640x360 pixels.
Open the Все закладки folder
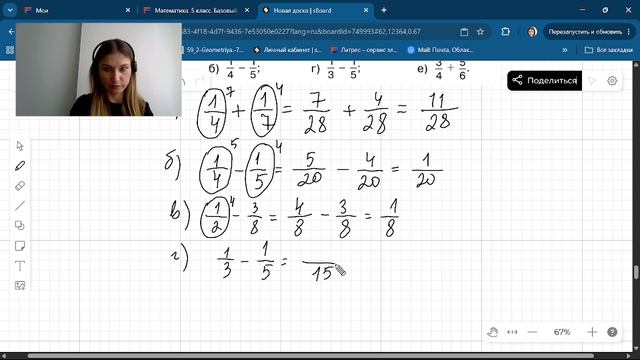[609, 50]
